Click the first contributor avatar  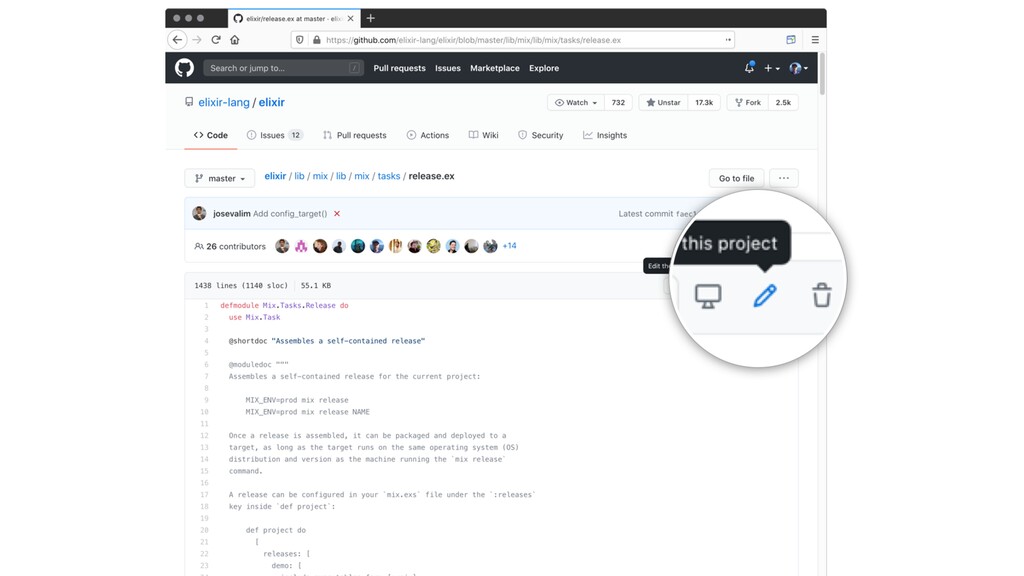point(282,246)
